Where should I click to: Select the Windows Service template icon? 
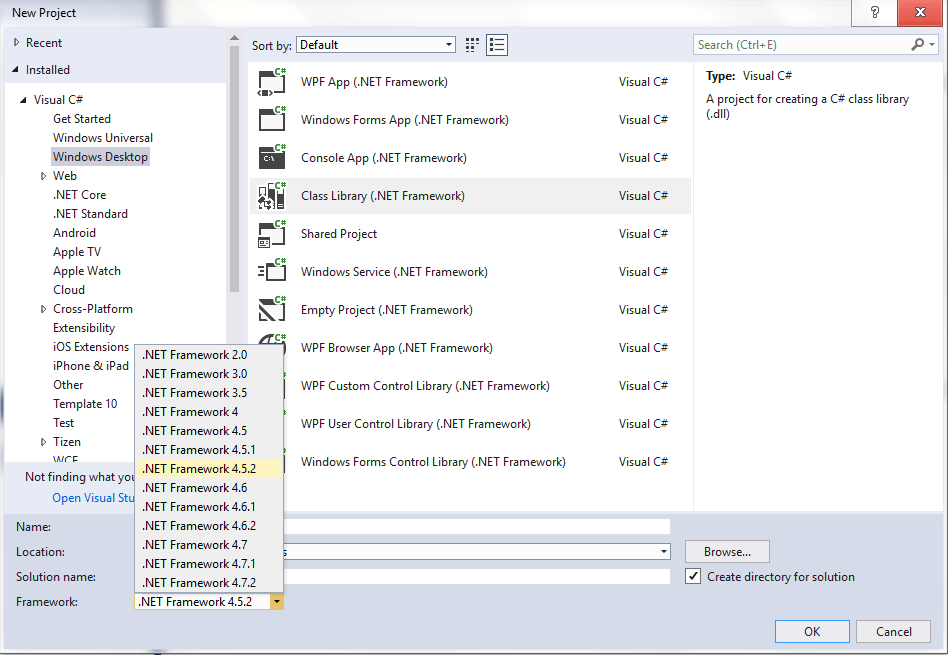[273, 271]
